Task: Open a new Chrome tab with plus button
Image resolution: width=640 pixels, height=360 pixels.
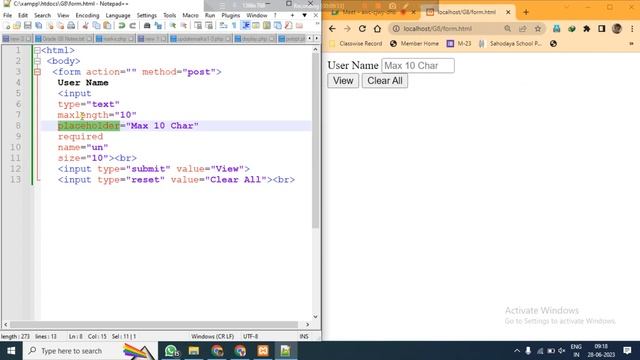Action: coord(526,12)
